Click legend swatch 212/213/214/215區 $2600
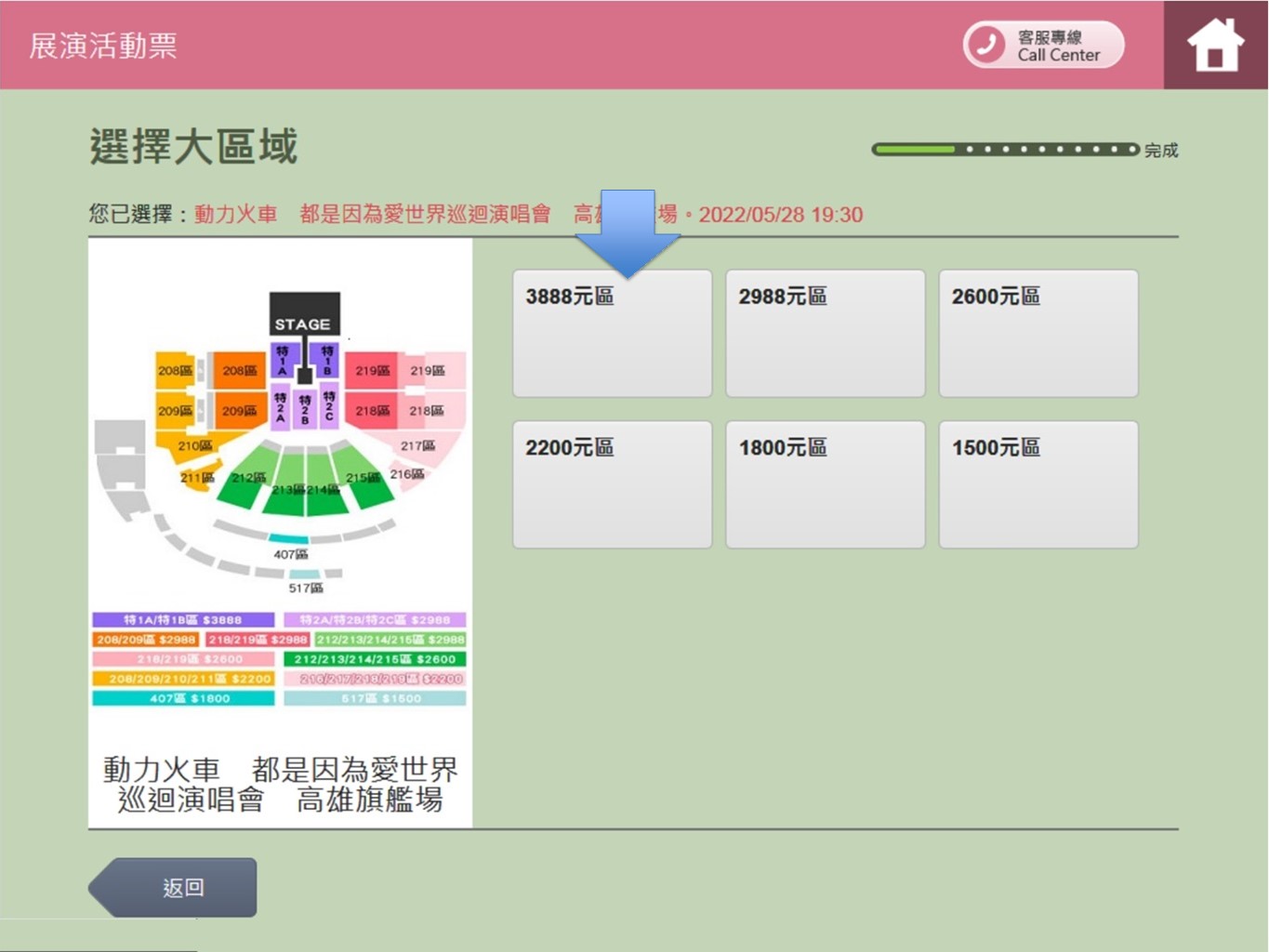The height and width of the screenshot is (952, 1269). [375, 659]
